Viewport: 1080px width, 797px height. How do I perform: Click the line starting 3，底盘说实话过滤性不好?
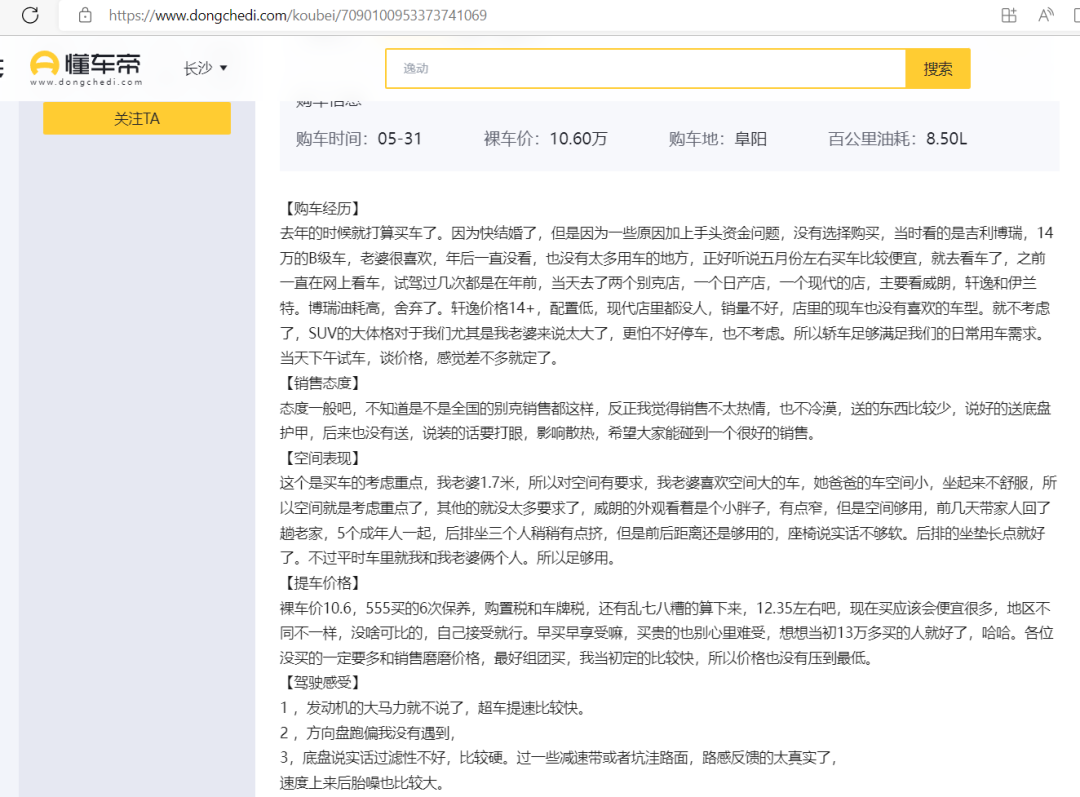pyautogui.click(x=559, y=758)
